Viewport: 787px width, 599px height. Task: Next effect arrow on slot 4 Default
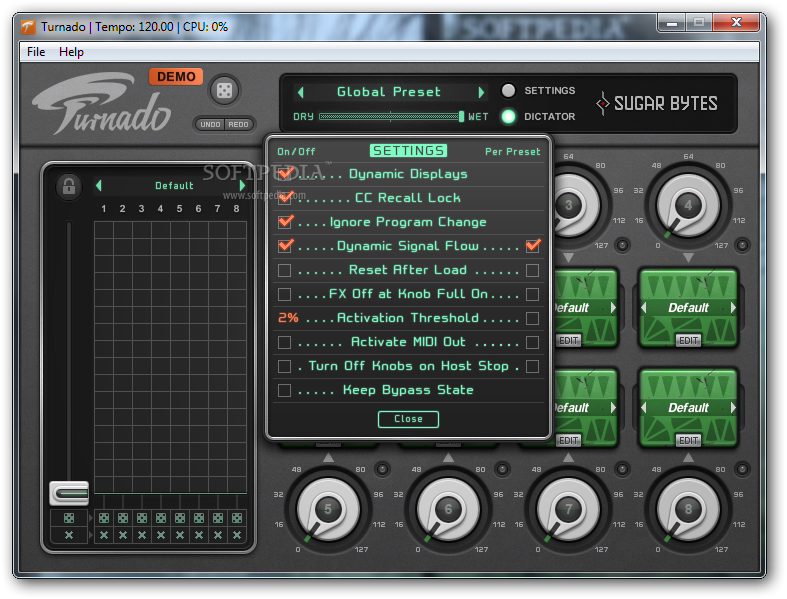coord(733,308)
